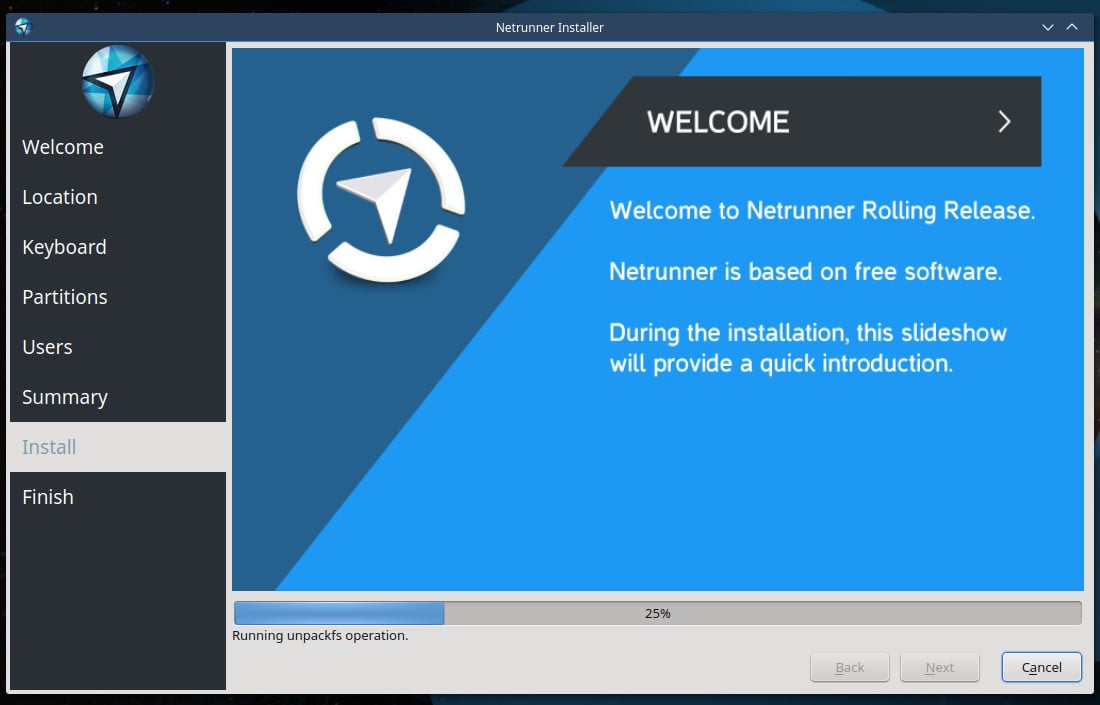Click the disabled Back button

tap(849, 667)
